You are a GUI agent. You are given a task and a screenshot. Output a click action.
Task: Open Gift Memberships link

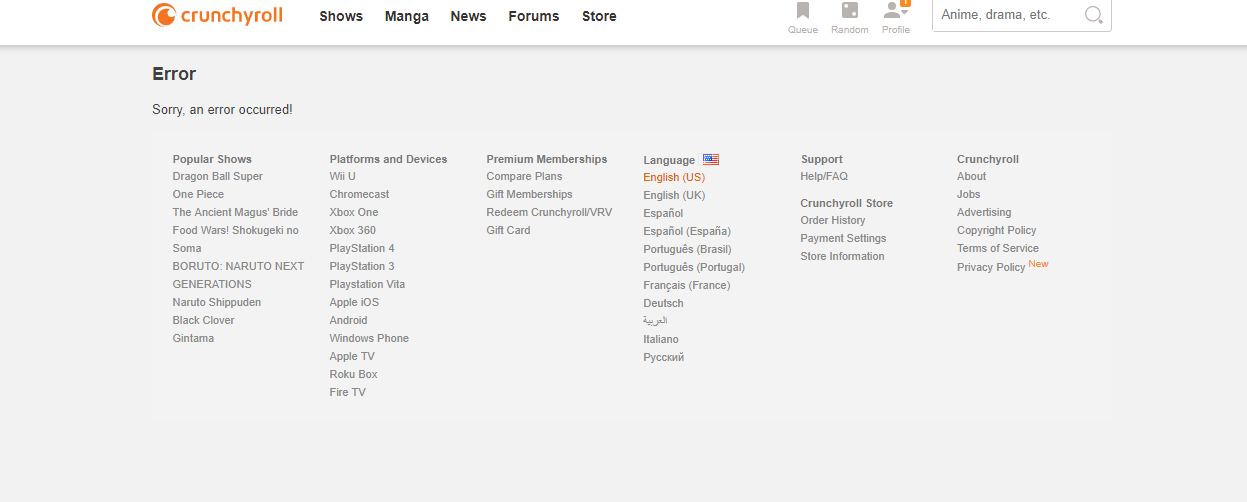pos(529,194)
